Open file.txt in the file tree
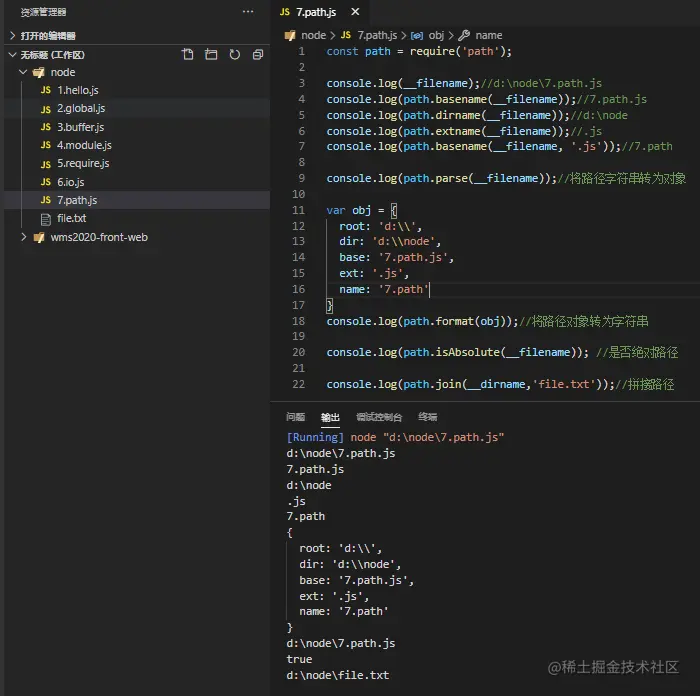Screen dimensions: 700x696 (137, 218)
